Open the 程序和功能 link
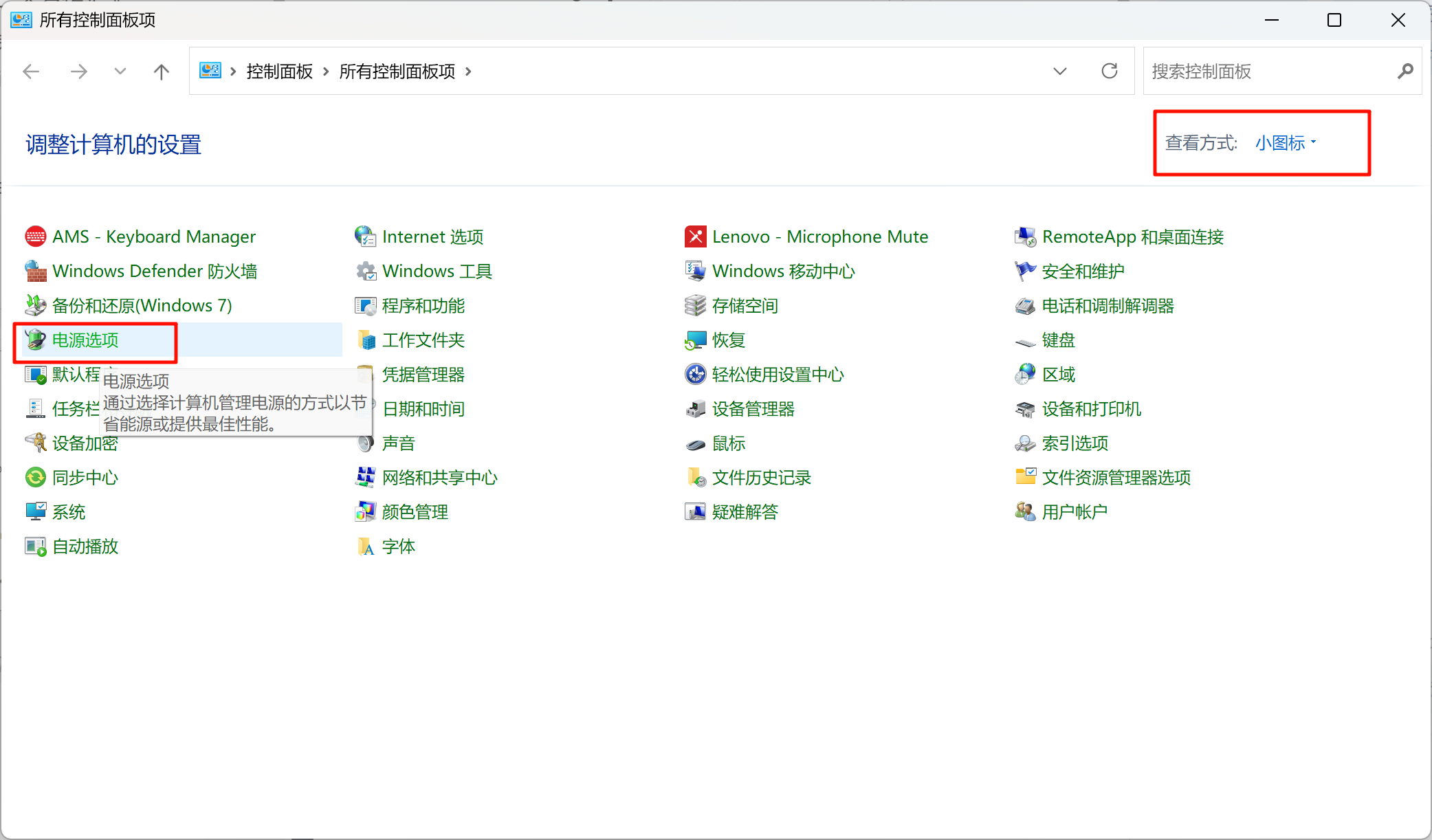The width and height of the screenshot is (1432, 840). click(x=423, y=306)
